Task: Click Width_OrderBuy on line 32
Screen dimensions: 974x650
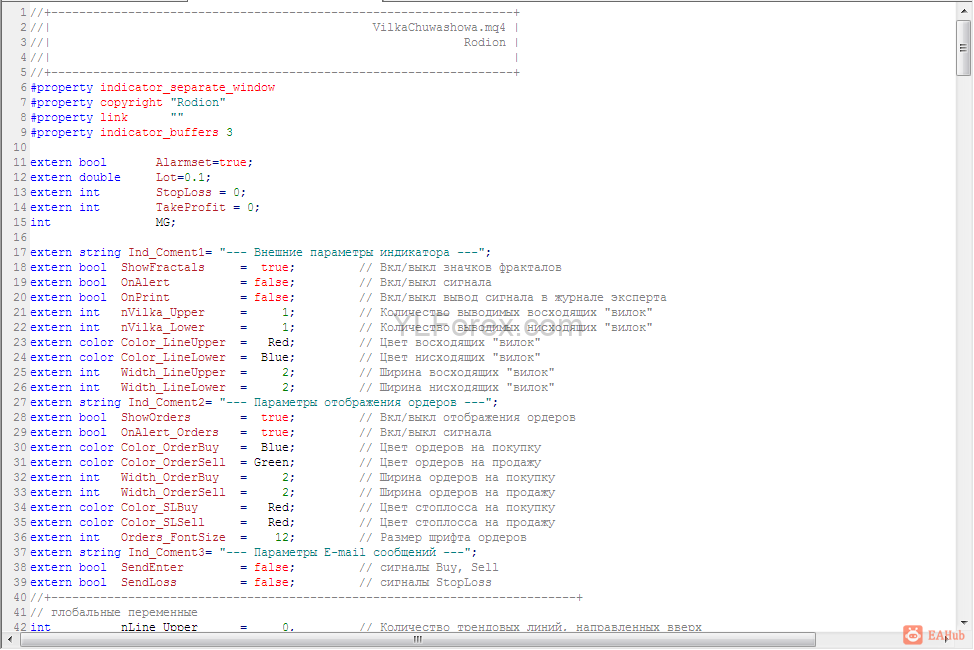Action: pos(170,477)
